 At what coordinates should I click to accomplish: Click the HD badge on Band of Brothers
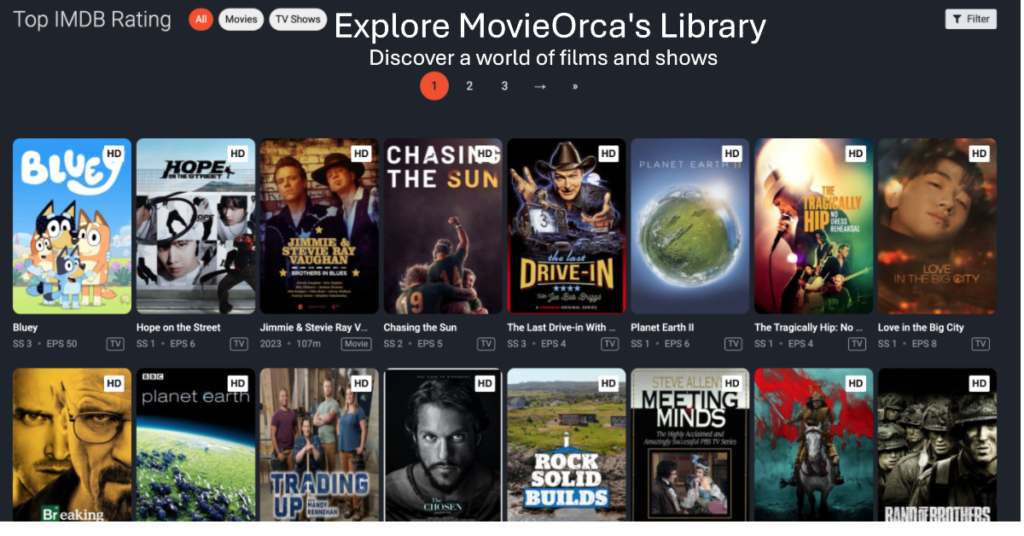tap(979, 383)
